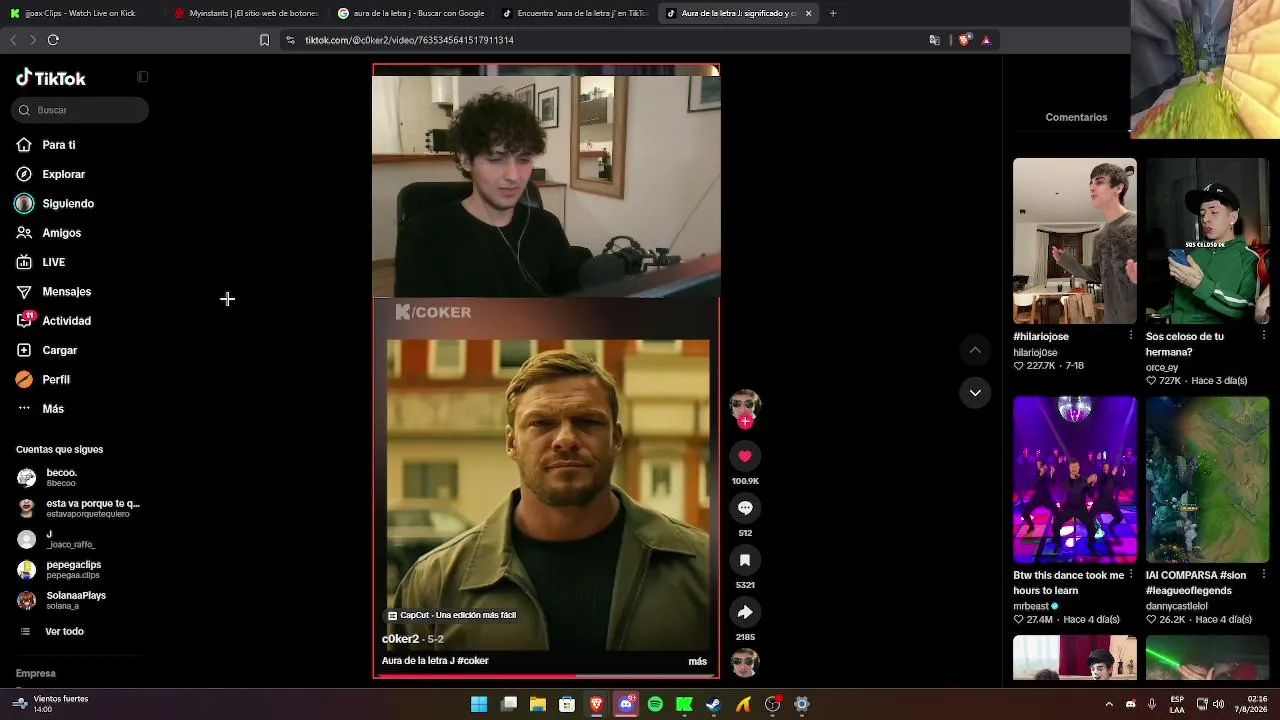Open options menu for '¡AI COMPARSA' video
Image resolution: width=1280 pixels, height=720 pixels.
coord(1264,575)
